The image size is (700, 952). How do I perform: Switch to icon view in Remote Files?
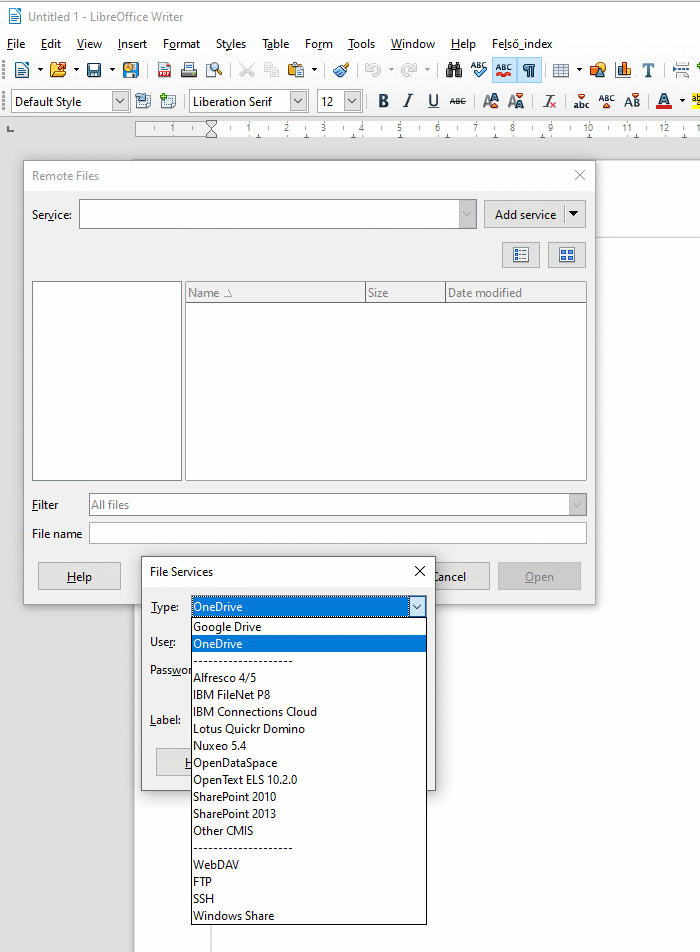pos(567,255)
